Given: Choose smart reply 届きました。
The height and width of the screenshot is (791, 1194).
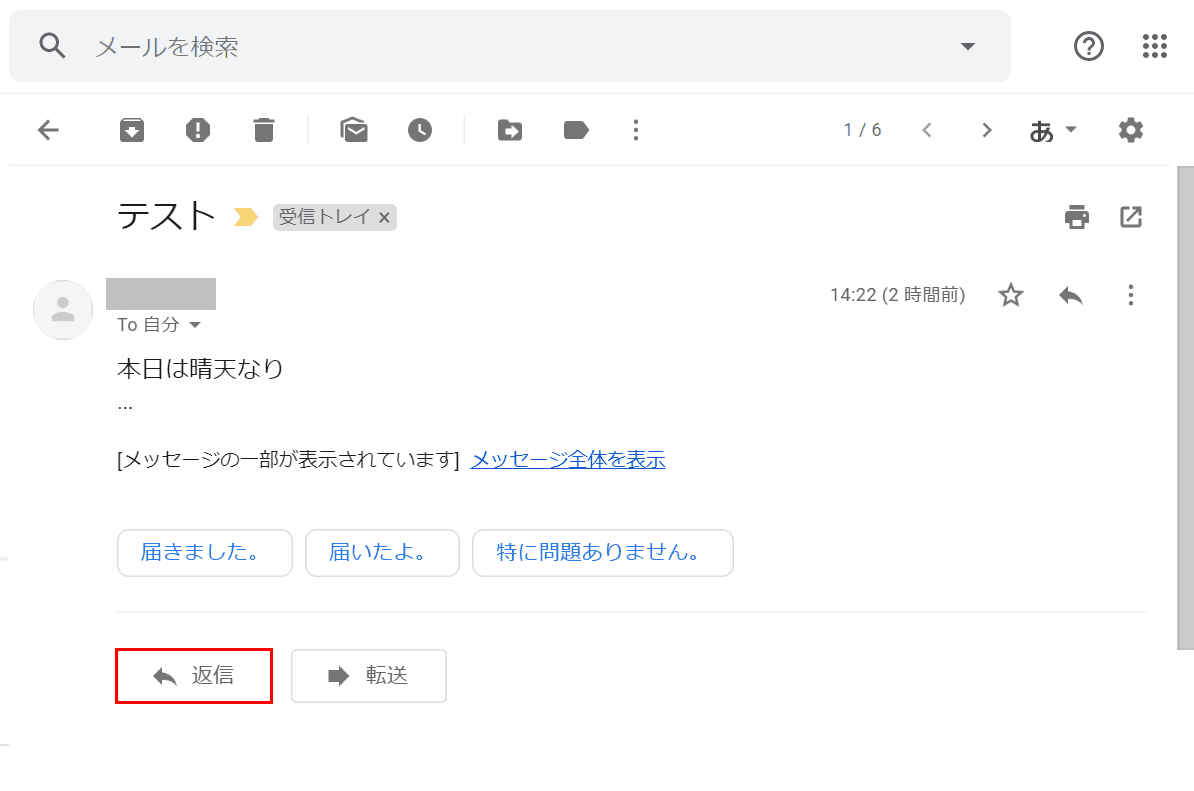Looking at the screenshot, I should 205,553.
